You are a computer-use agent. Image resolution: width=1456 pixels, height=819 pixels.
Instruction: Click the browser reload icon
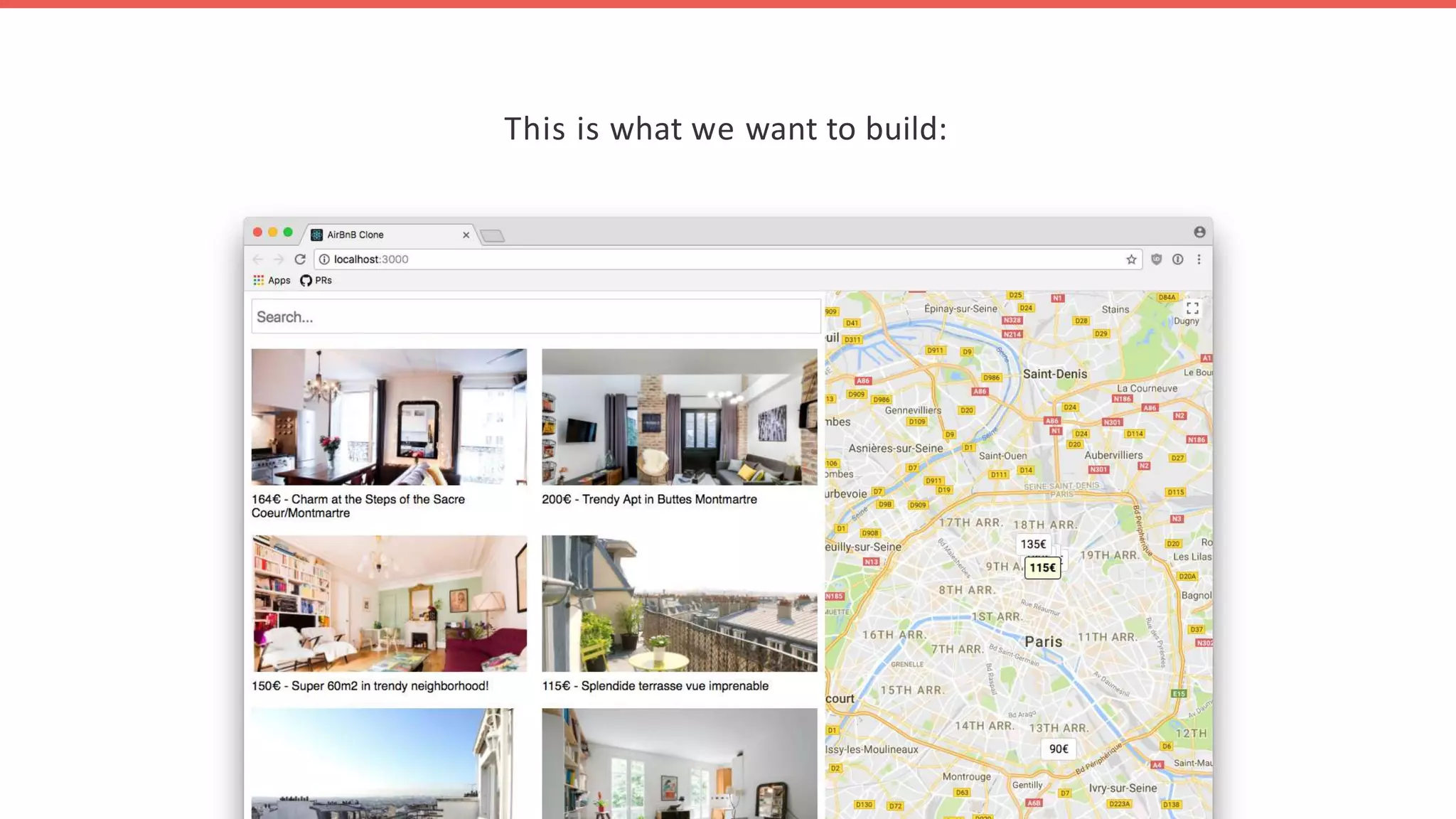click(x=300, y=259)
